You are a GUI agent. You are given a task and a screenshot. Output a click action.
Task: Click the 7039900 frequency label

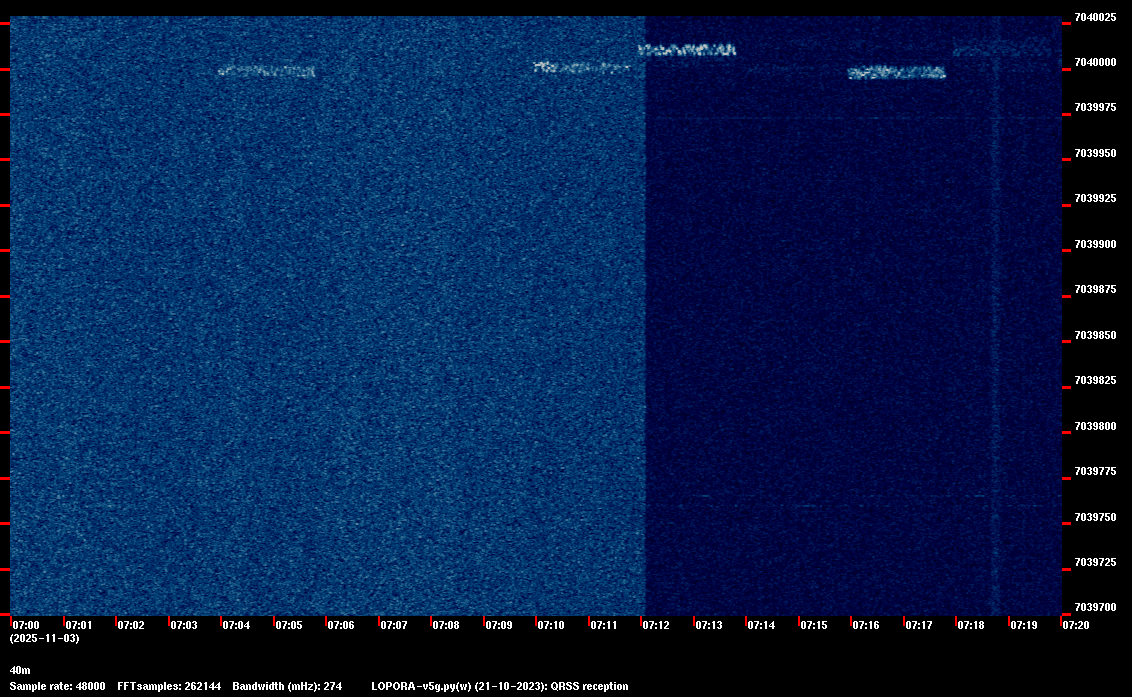coord(1095,244)
